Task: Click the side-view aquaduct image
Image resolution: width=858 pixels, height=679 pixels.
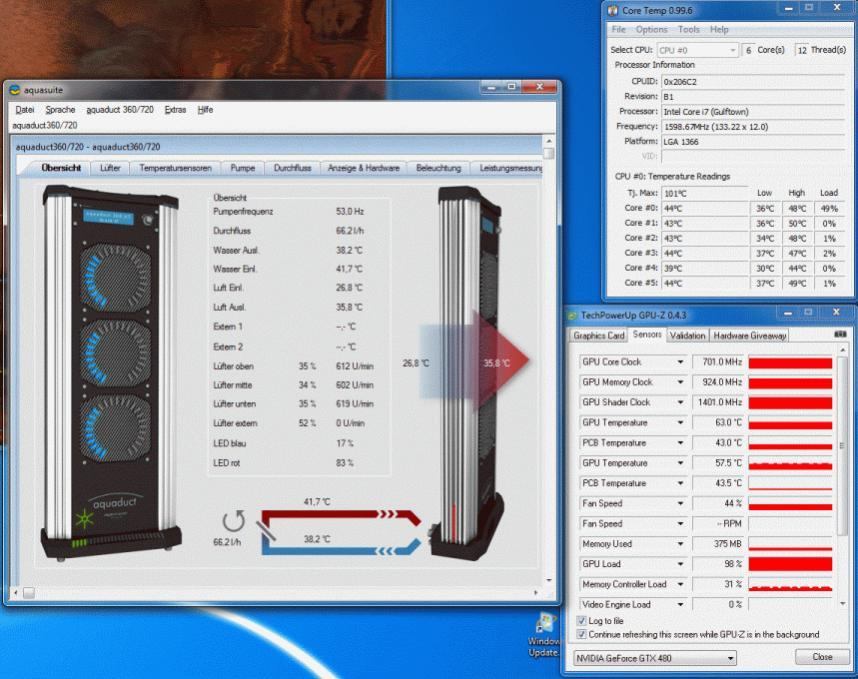Action: [468, 374]
